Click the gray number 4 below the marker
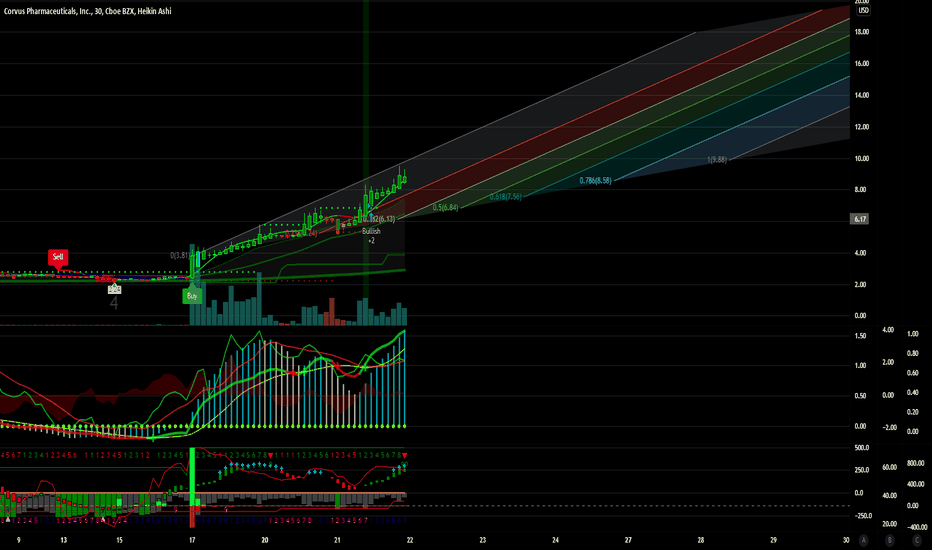 (x=114, y=303)
